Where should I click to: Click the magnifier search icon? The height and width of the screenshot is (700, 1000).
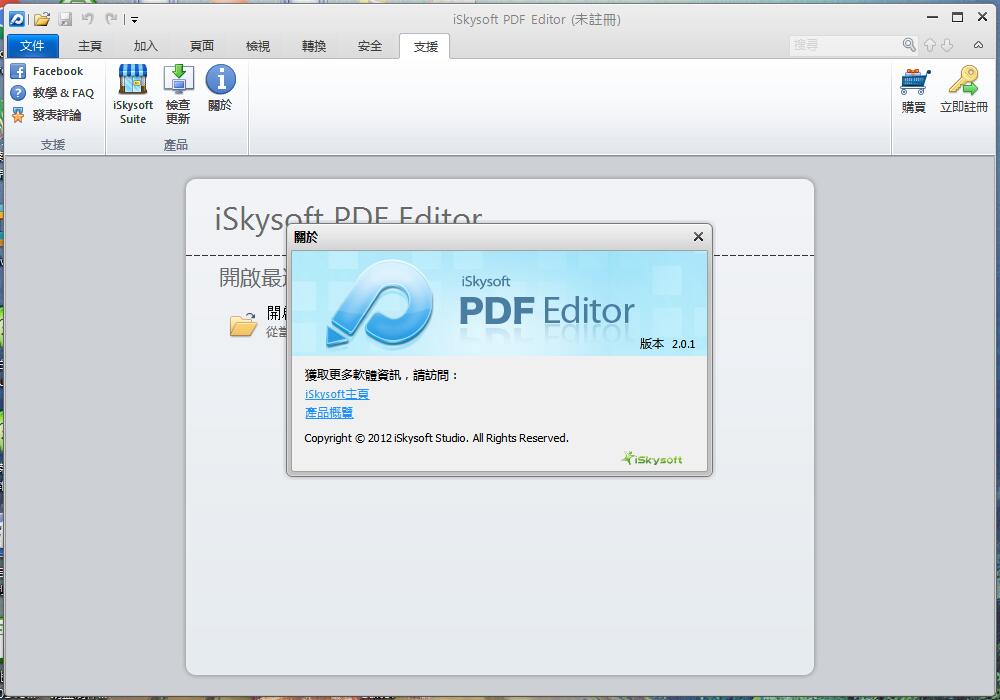(x=909, y=45)
